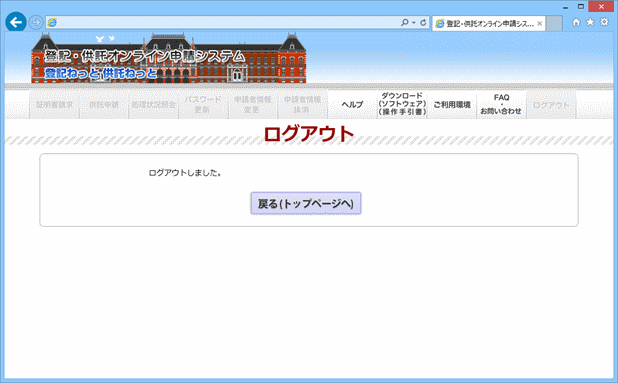Viewport: 618px width, 383px height.
Task: Maximize the browser window
Action: (x=581, y=7)
